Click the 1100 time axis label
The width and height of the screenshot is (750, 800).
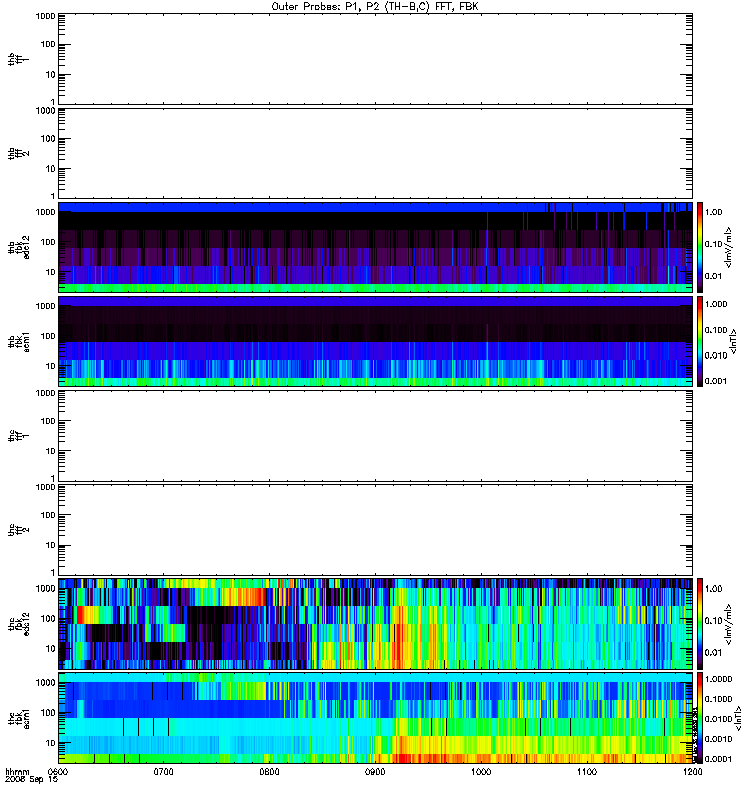click(x=587, y=772)
